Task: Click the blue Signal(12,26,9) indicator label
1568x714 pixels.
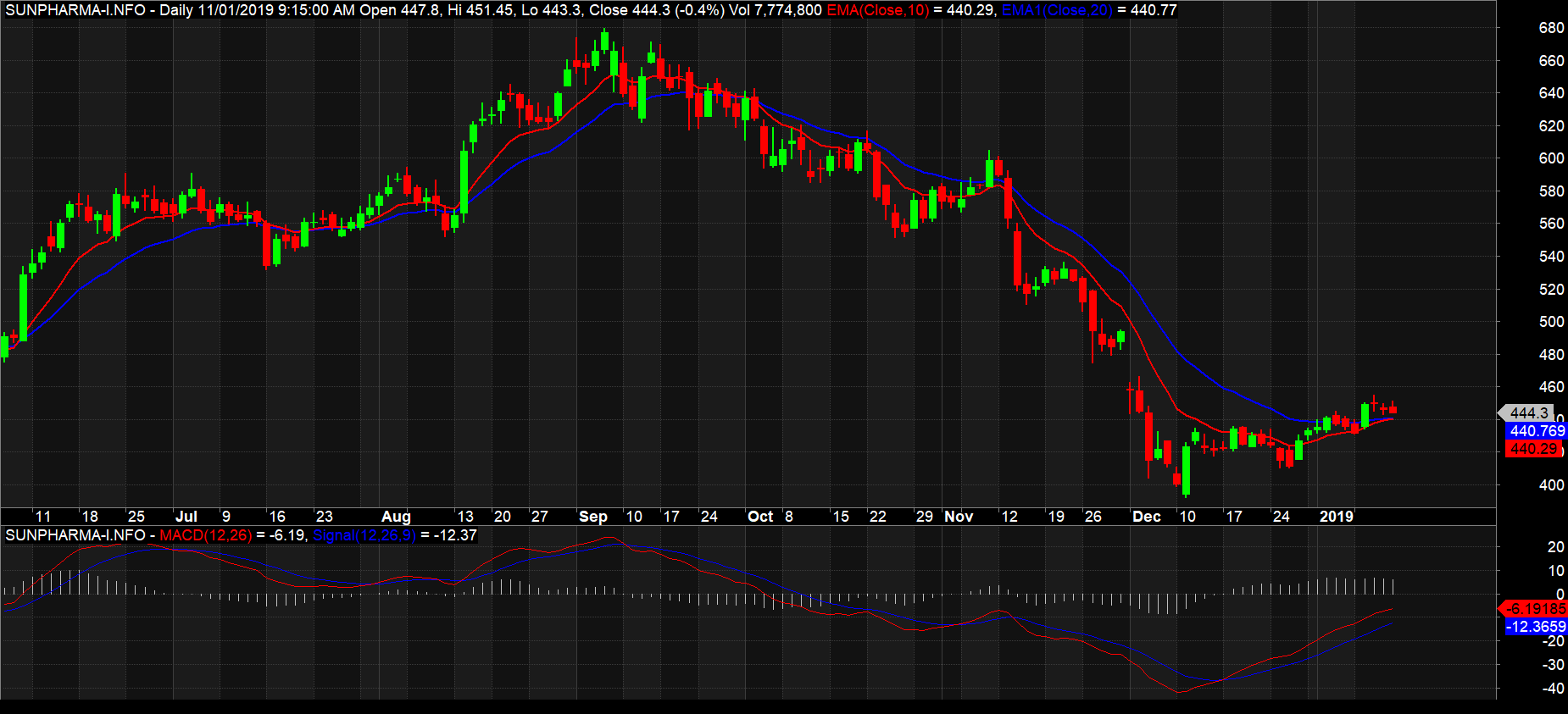Action: 364,535
